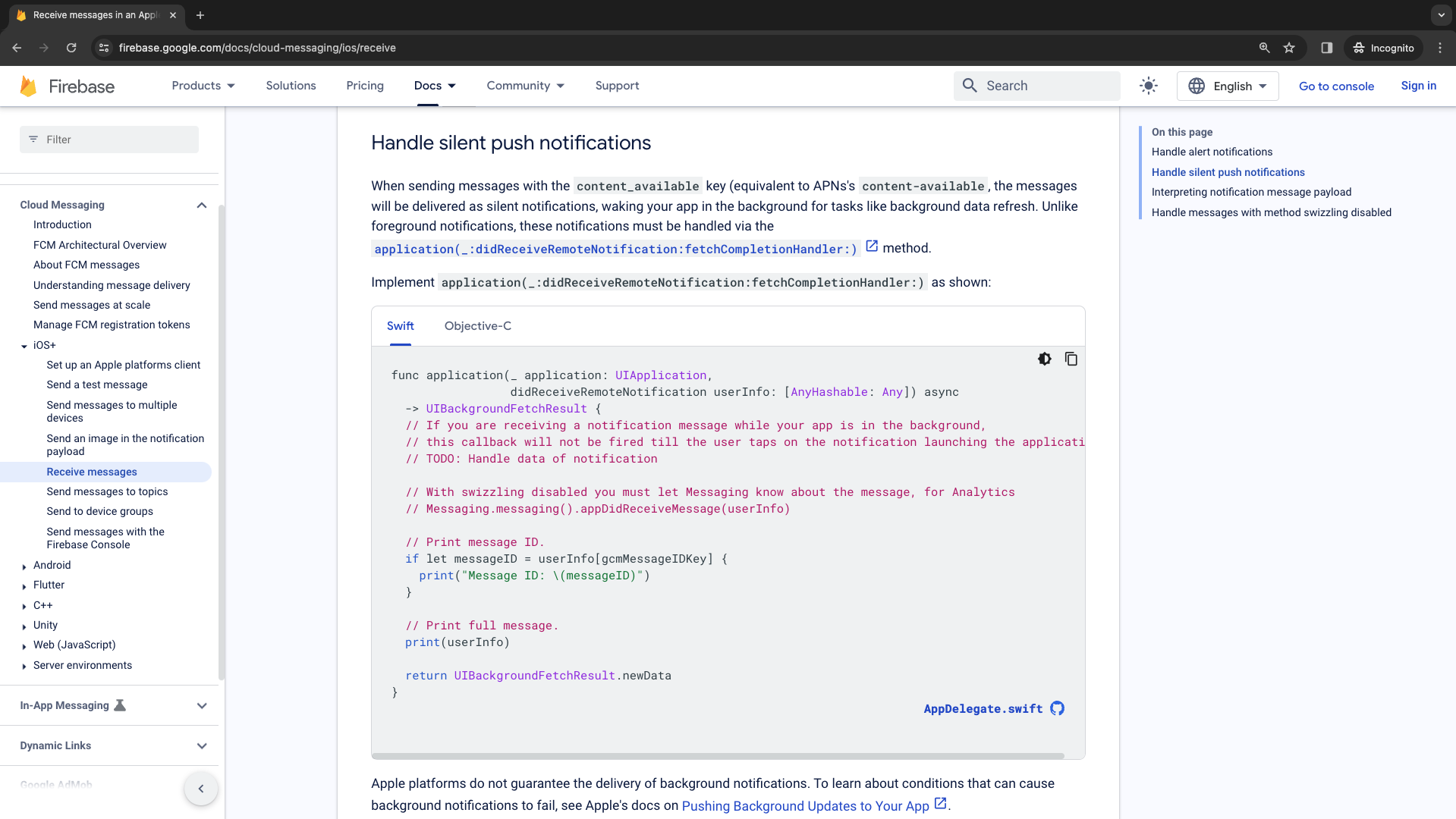Viewport: 1456px width, 819px height.
Task: Open Docs dropdown menu
Action: click(435, 86)
